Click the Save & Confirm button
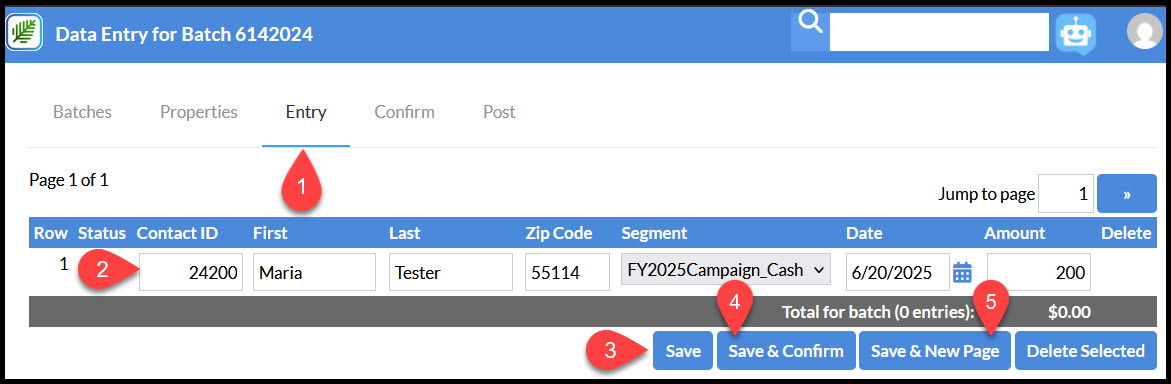This screenshot has width=1171, height=384. coord(786,350)
